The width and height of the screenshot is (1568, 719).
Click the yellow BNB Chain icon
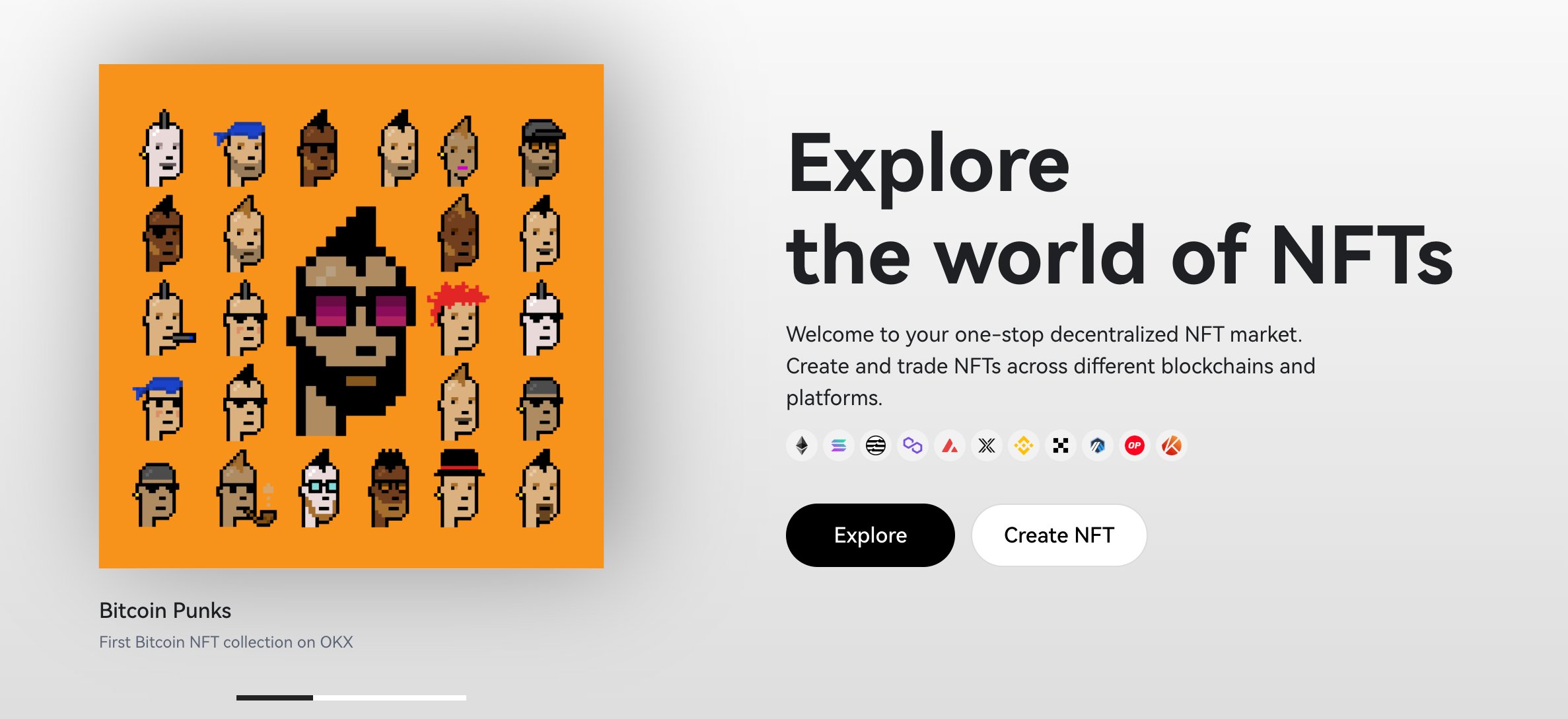click(x=1024, y=446)
